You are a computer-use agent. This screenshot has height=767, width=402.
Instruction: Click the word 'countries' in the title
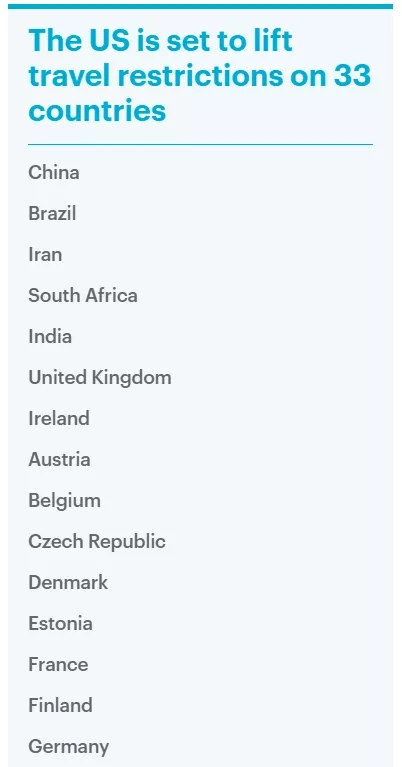click(97, 111)
